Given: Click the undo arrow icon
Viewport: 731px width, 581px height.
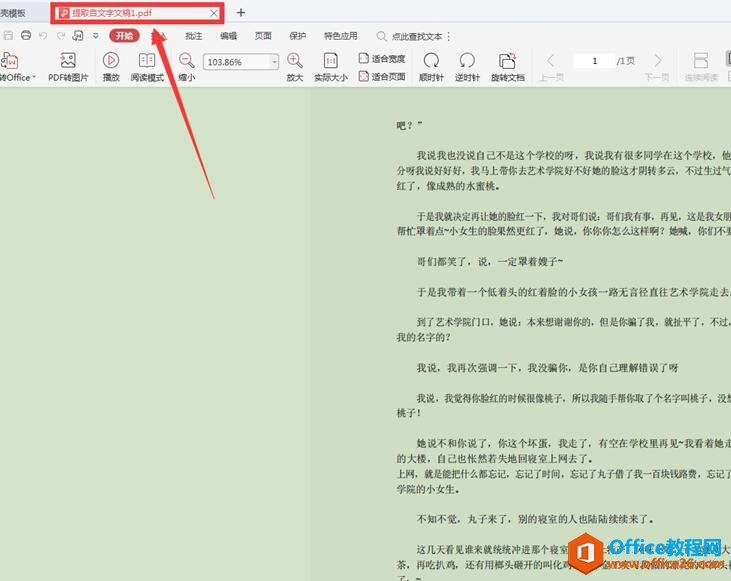Looking at the screenshot, I should point(43,35).
